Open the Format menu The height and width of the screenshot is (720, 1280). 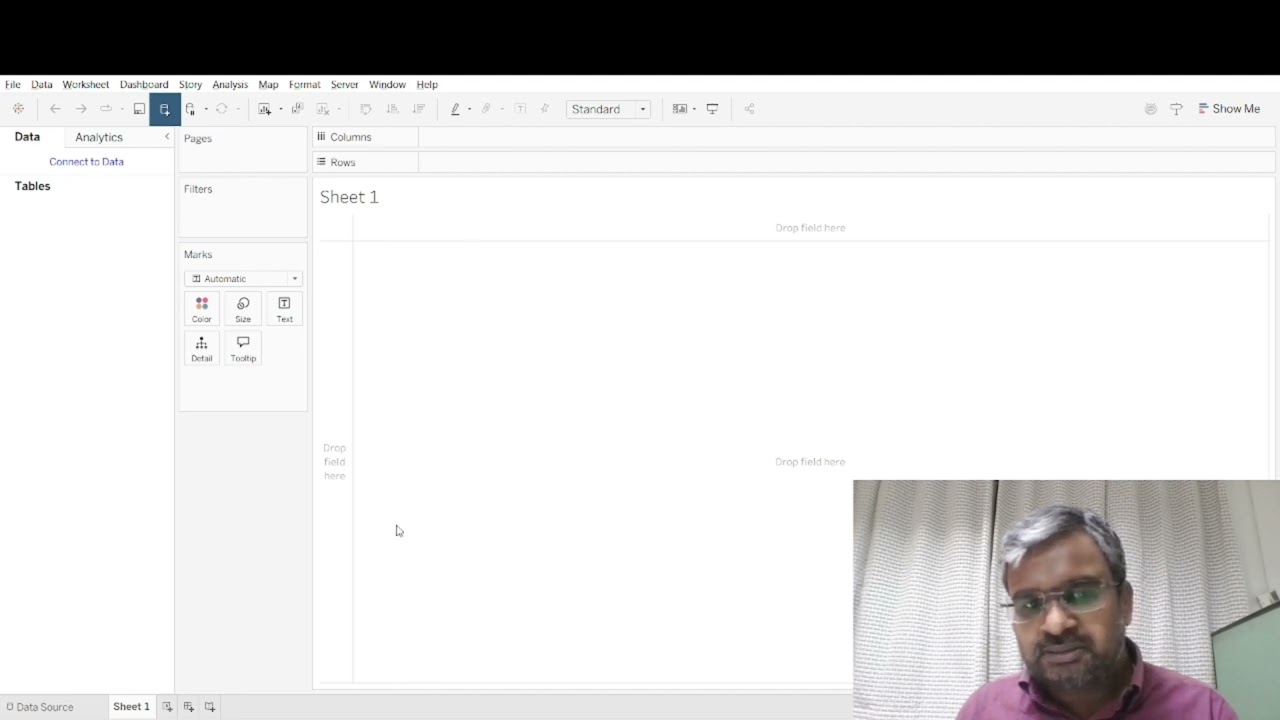click(305, 85)
